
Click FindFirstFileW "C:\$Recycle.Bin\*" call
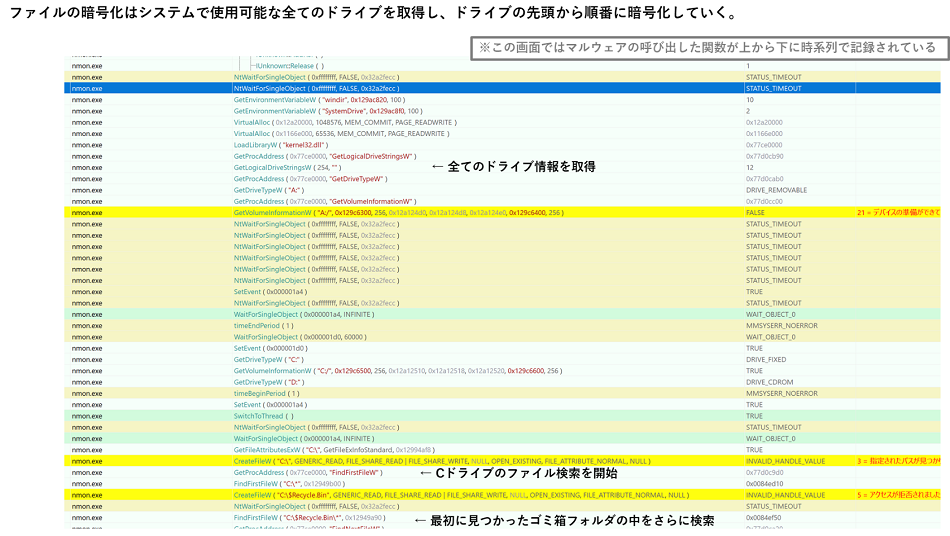tap(310, 518)
